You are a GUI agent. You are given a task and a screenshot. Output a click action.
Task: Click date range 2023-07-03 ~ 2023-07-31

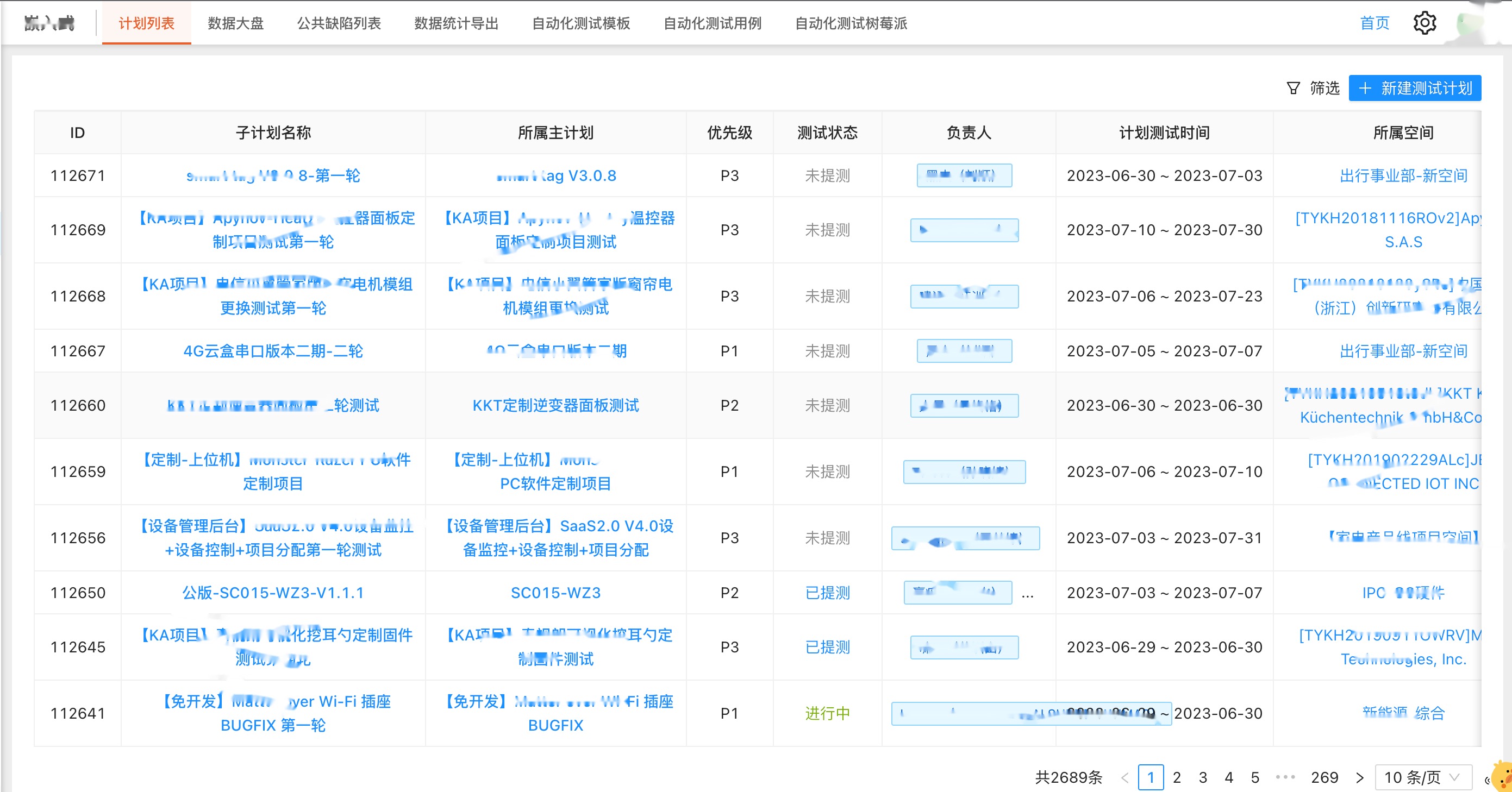point(1165,538)
